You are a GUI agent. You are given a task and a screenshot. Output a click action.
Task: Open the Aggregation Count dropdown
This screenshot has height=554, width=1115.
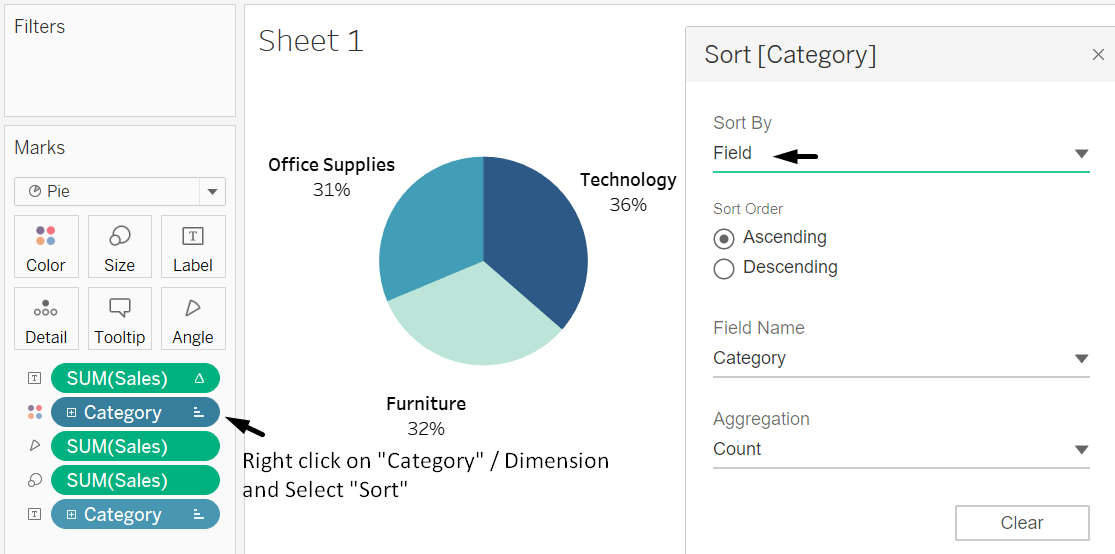1081,450
